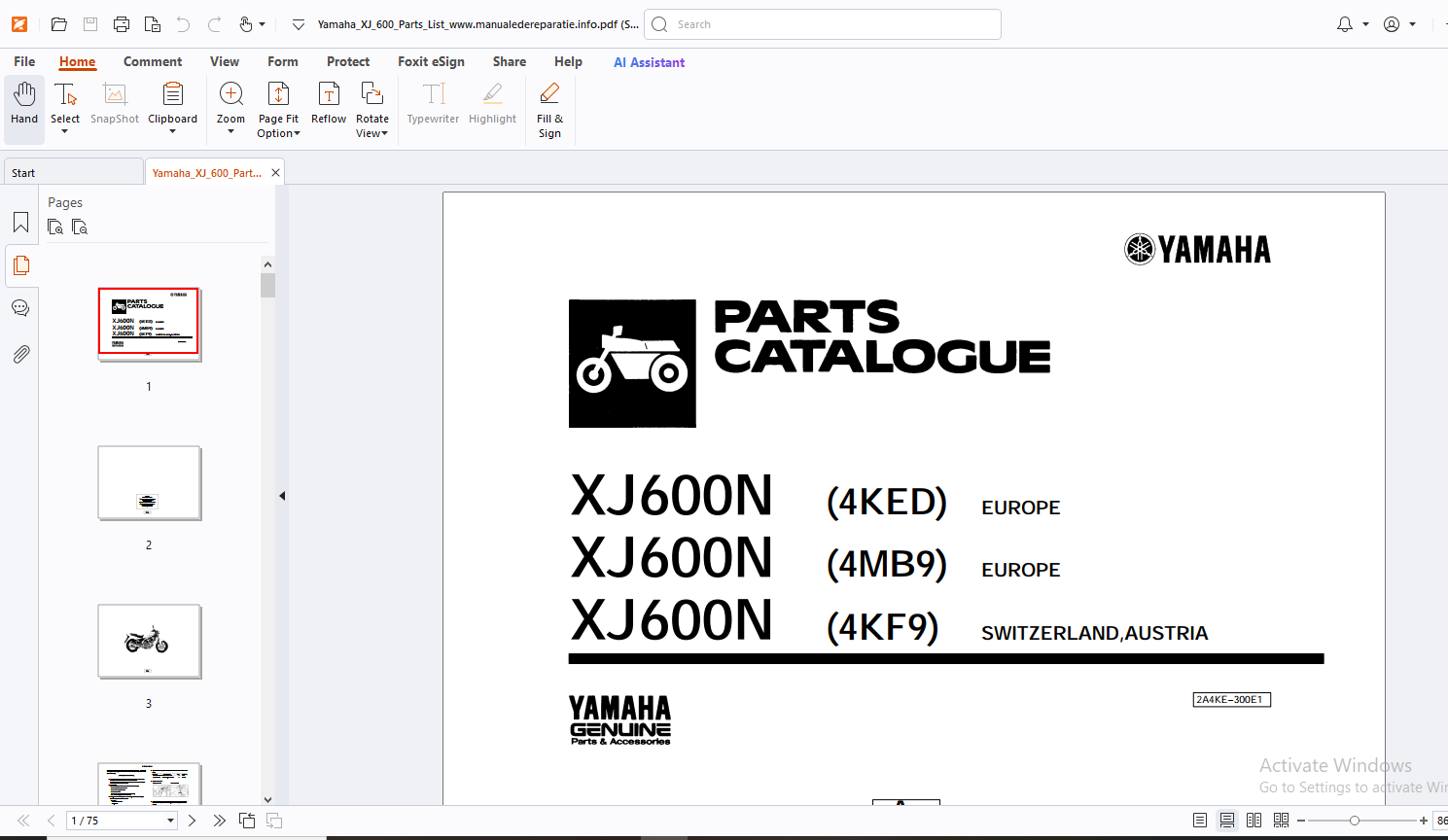The height and width of the screenshot is (840, 1448).
Task: Expand the Select tool dropdown arrow
Action: pos(65,131)
